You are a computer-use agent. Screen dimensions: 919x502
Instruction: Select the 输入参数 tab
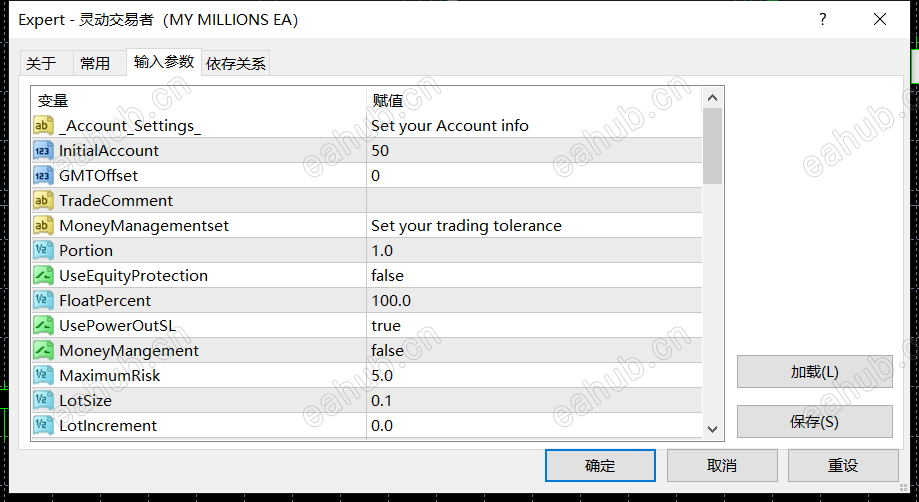(164, 62)
